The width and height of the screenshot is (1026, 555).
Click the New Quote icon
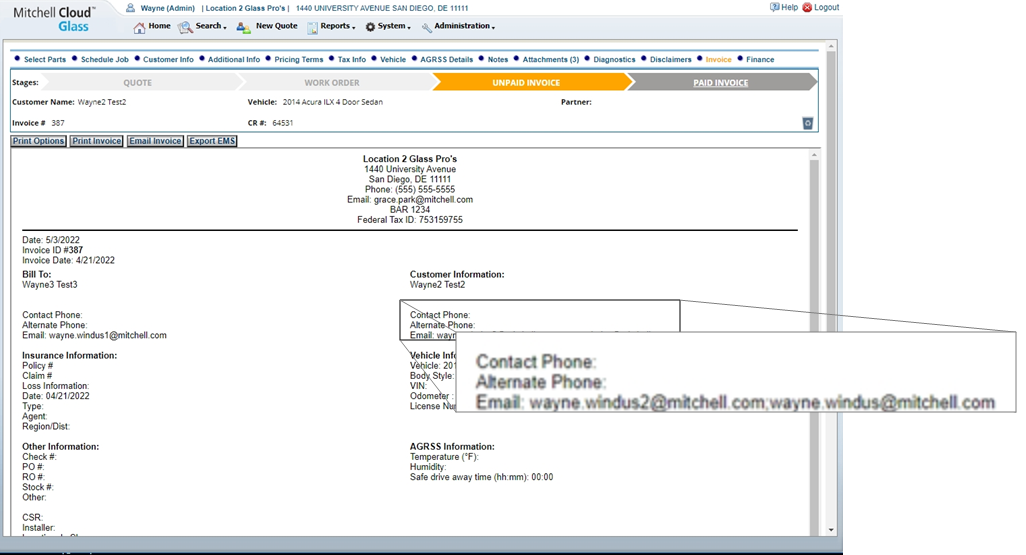243,27
